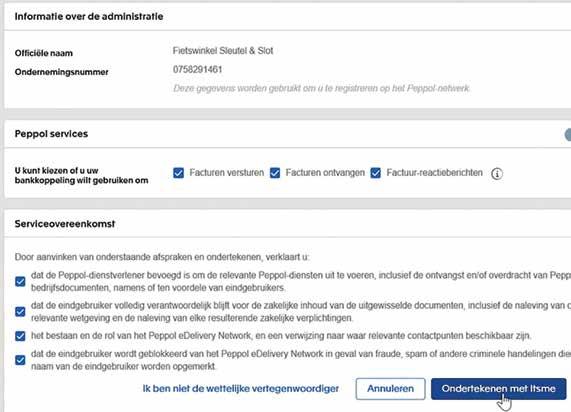The width and height of the screenshot is (571, 412).
Task: Click the Officiële naam label
Action: 44,53
